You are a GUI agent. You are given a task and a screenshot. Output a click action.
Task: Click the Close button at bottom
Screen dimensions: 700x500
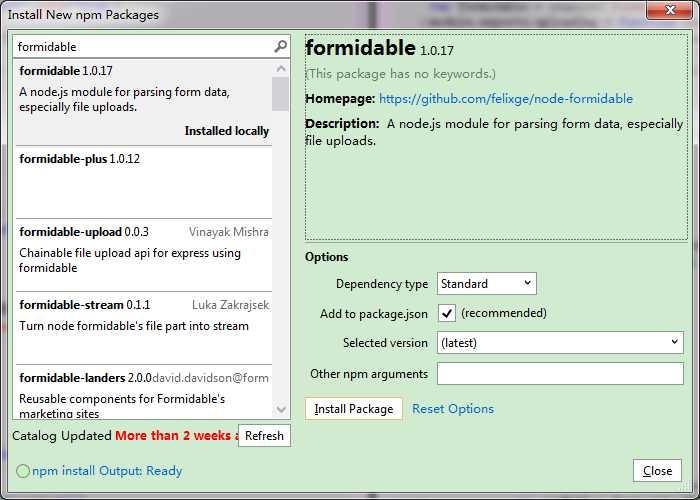(657, 471)
